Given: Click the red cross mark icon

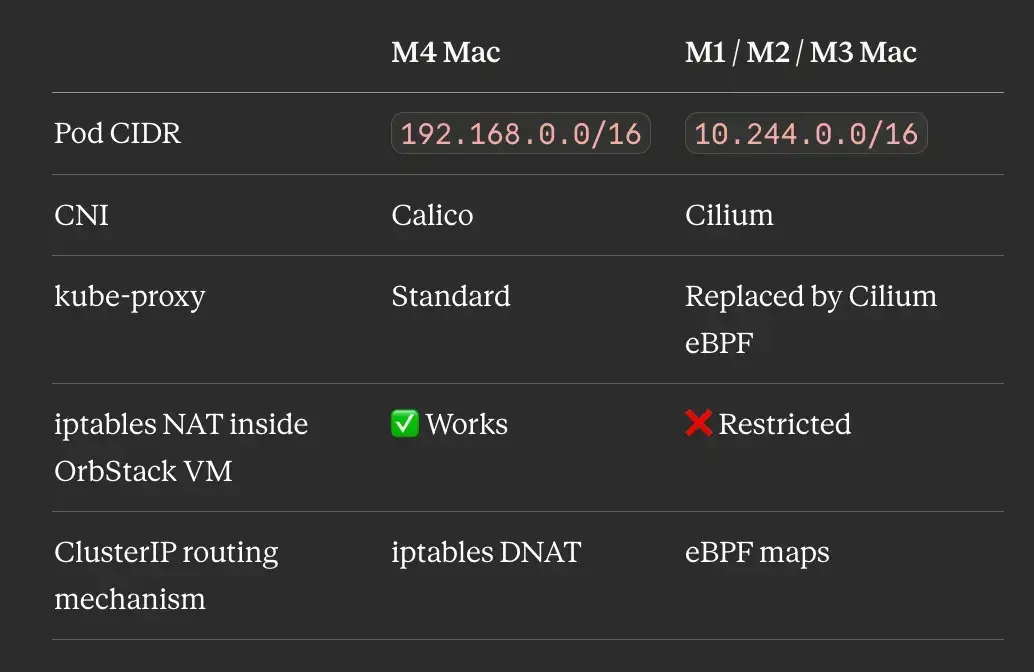Looking at the screenshot, I should point(698,423).
